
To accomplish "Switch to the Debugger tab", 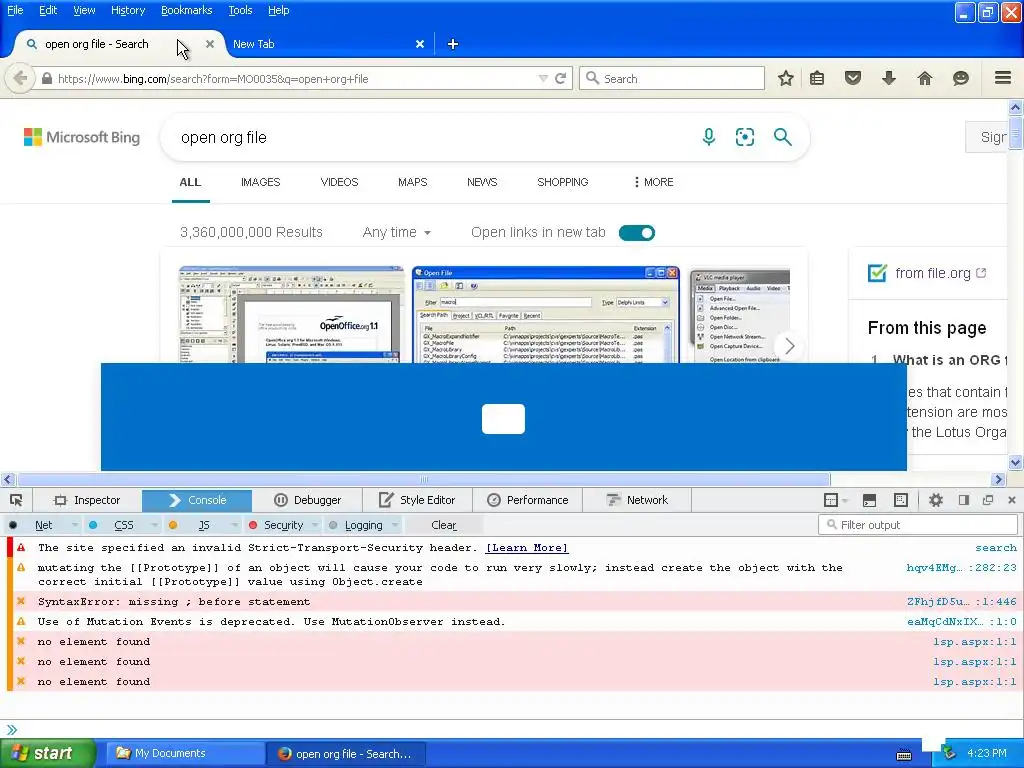I will coord(308,500).
